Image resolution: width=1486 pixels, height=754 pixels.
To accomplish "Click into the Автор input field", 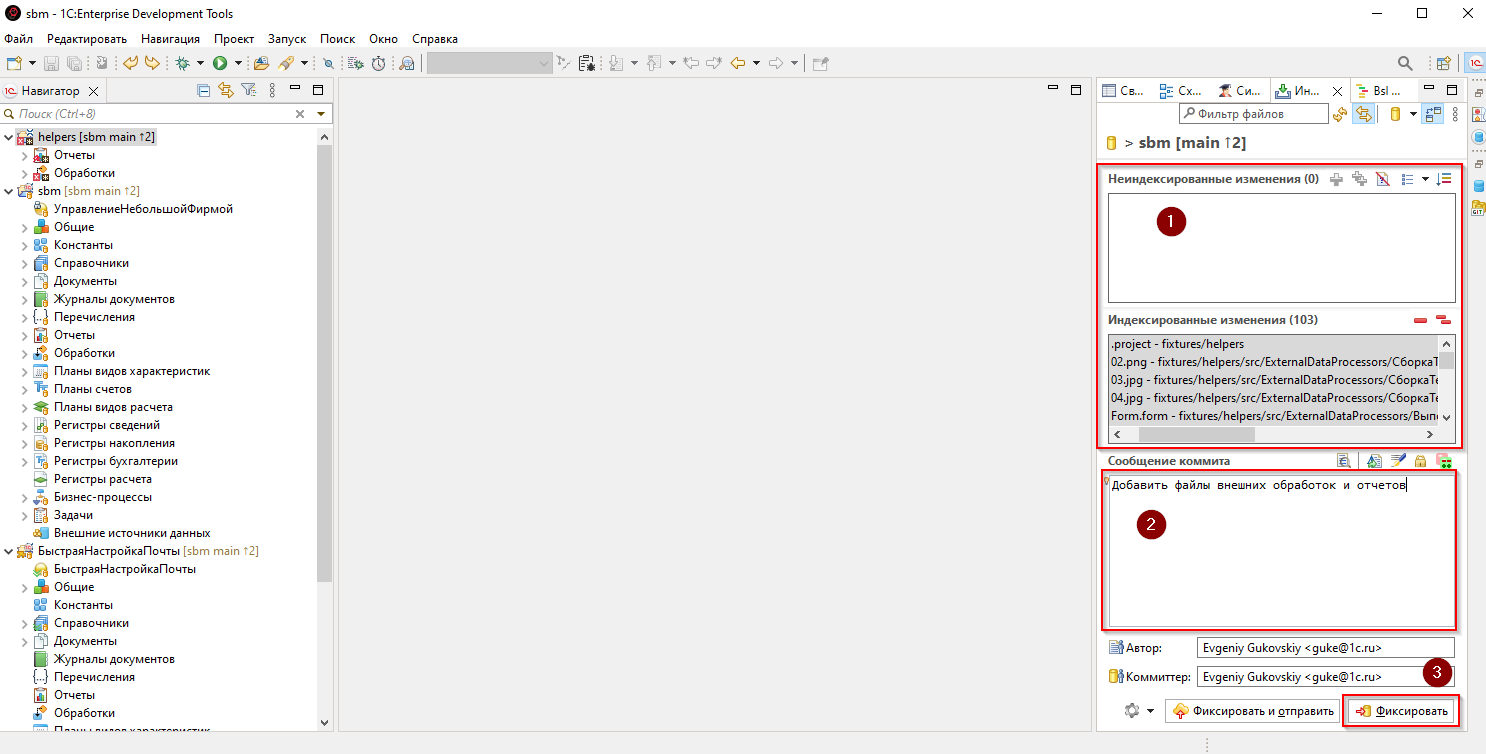I will [1324, 648].
